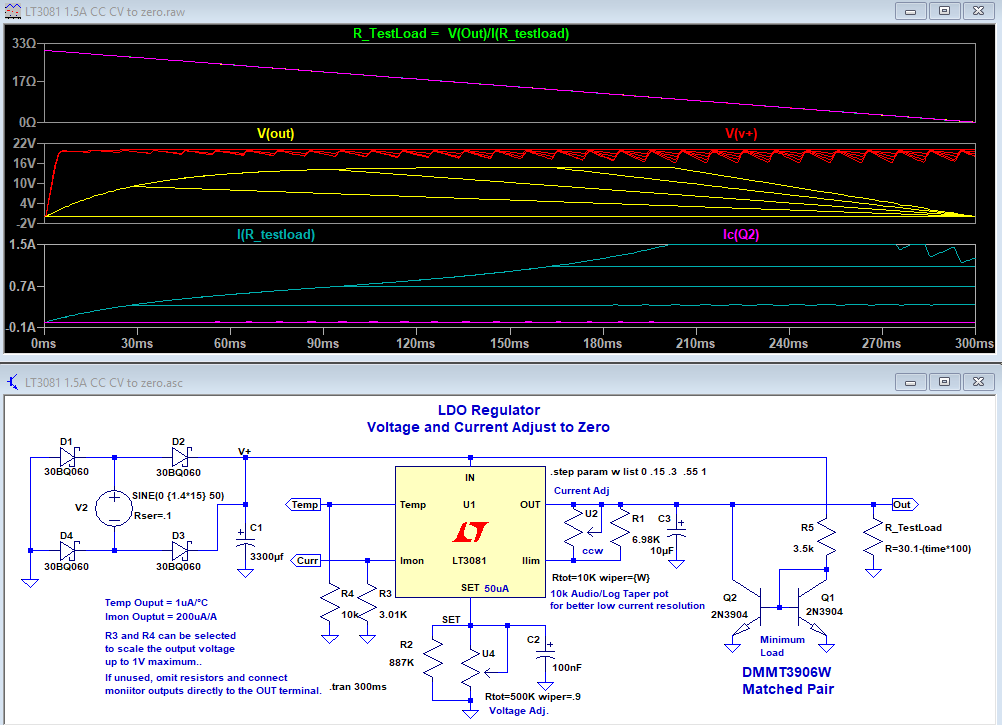Click the Minimum Load comment text

pyautogui.click(x=782, y=646)
